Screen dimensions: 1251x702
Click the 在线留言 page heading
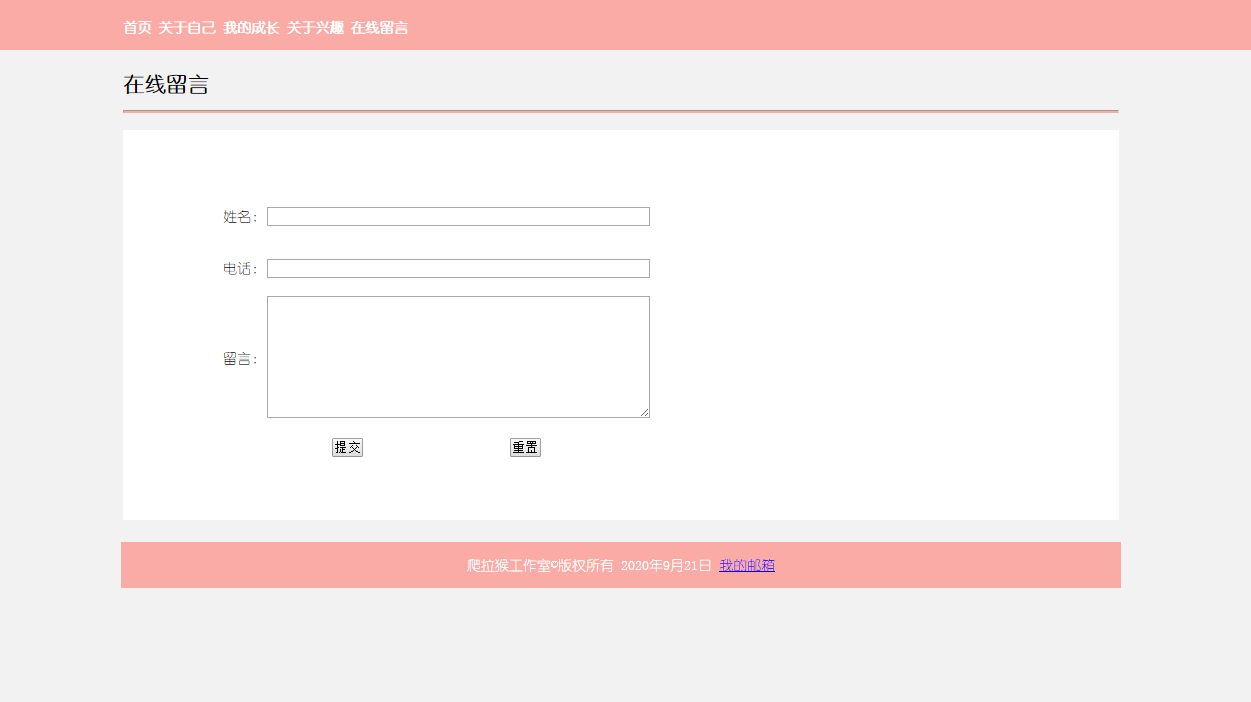[x=166, y=85]
